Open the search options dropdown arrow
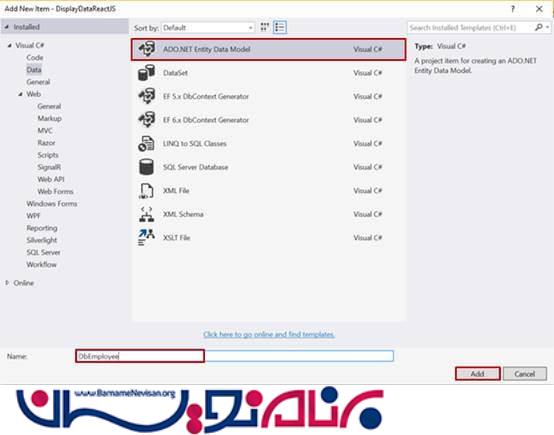 point(547,27)
